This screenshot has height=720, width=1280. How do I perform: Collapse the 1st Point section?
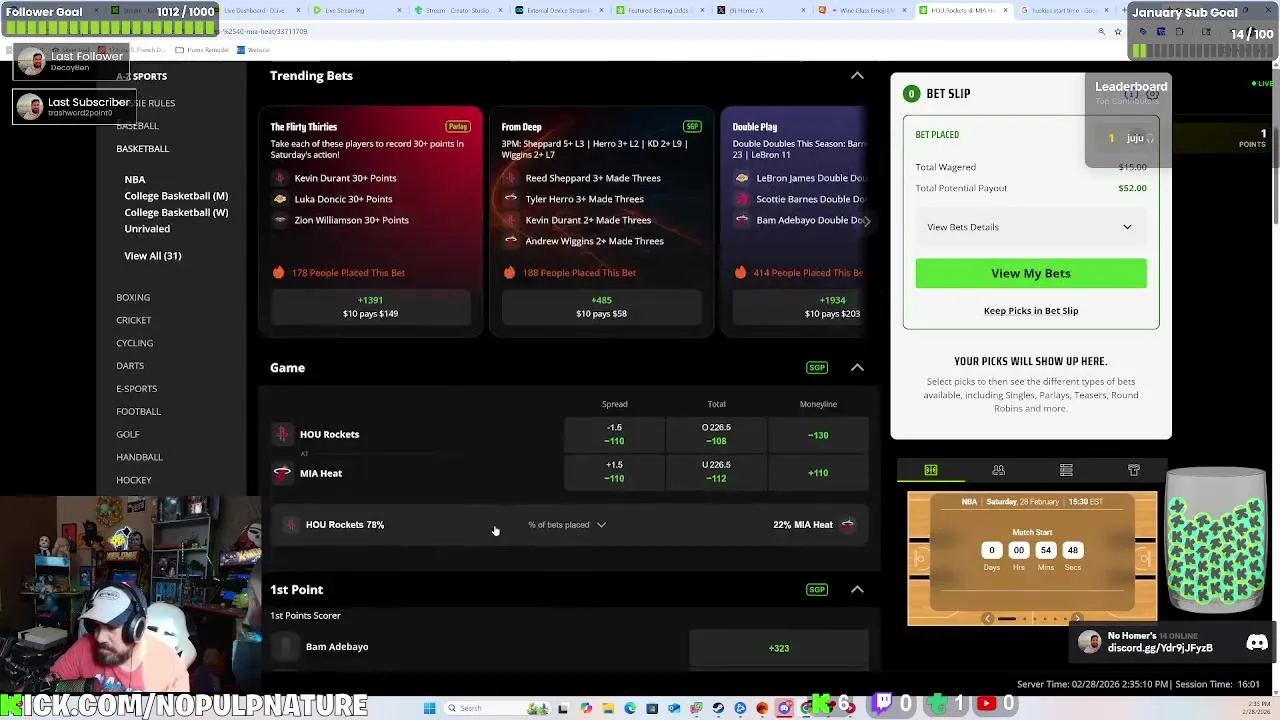857,589
